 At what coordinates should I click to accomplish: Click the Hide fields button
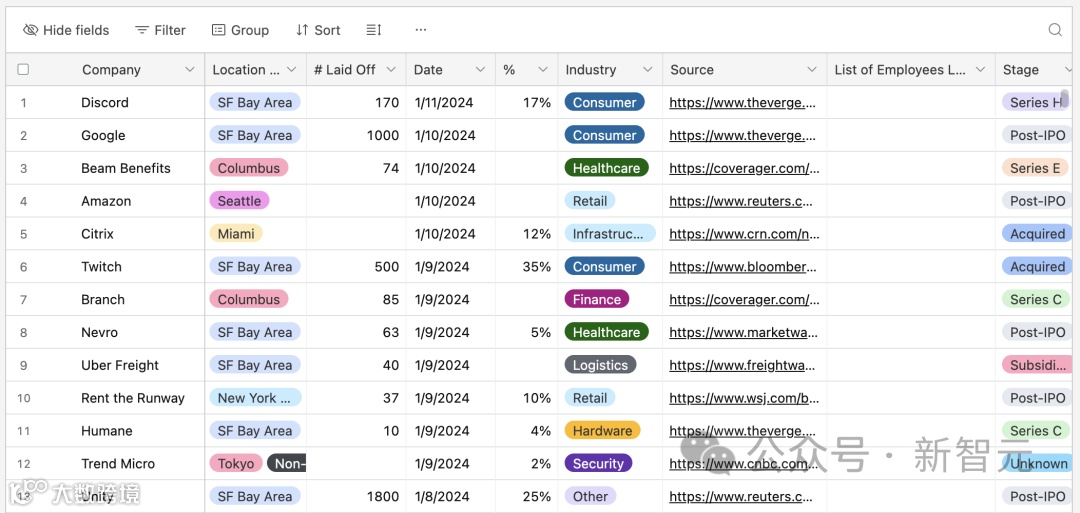pyautogui.click(x=66, y=30)
